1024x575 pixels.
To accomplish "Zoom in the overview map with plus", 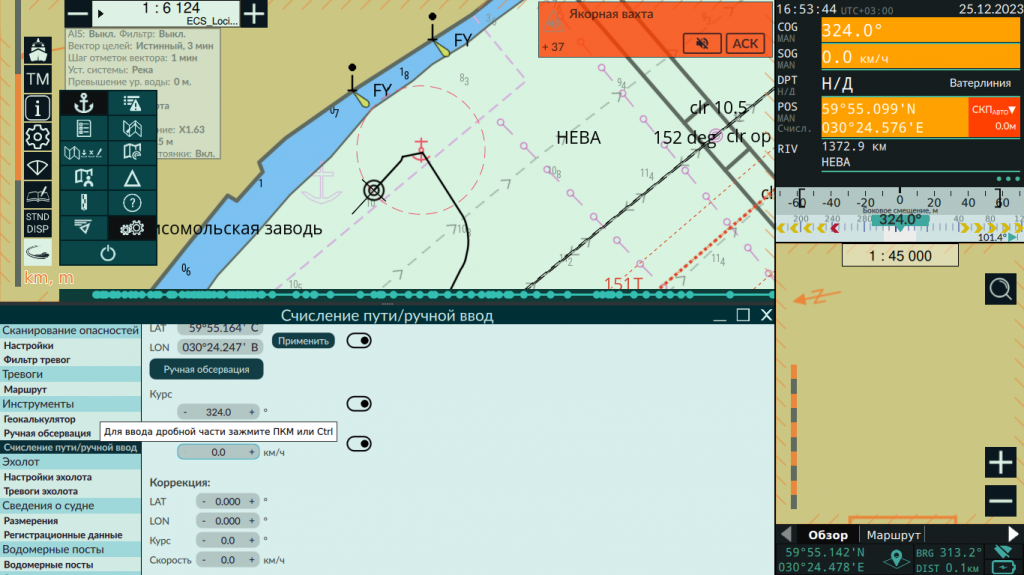I will pyautogui.click(x=1000, y=463).
